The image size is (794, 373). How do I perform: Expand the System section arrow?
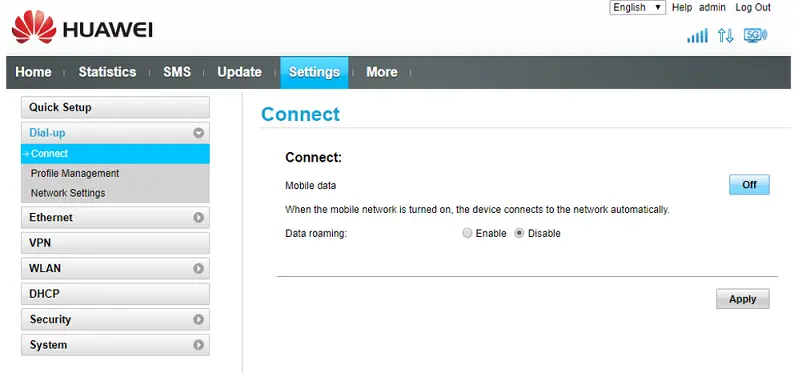coord(198,345)
